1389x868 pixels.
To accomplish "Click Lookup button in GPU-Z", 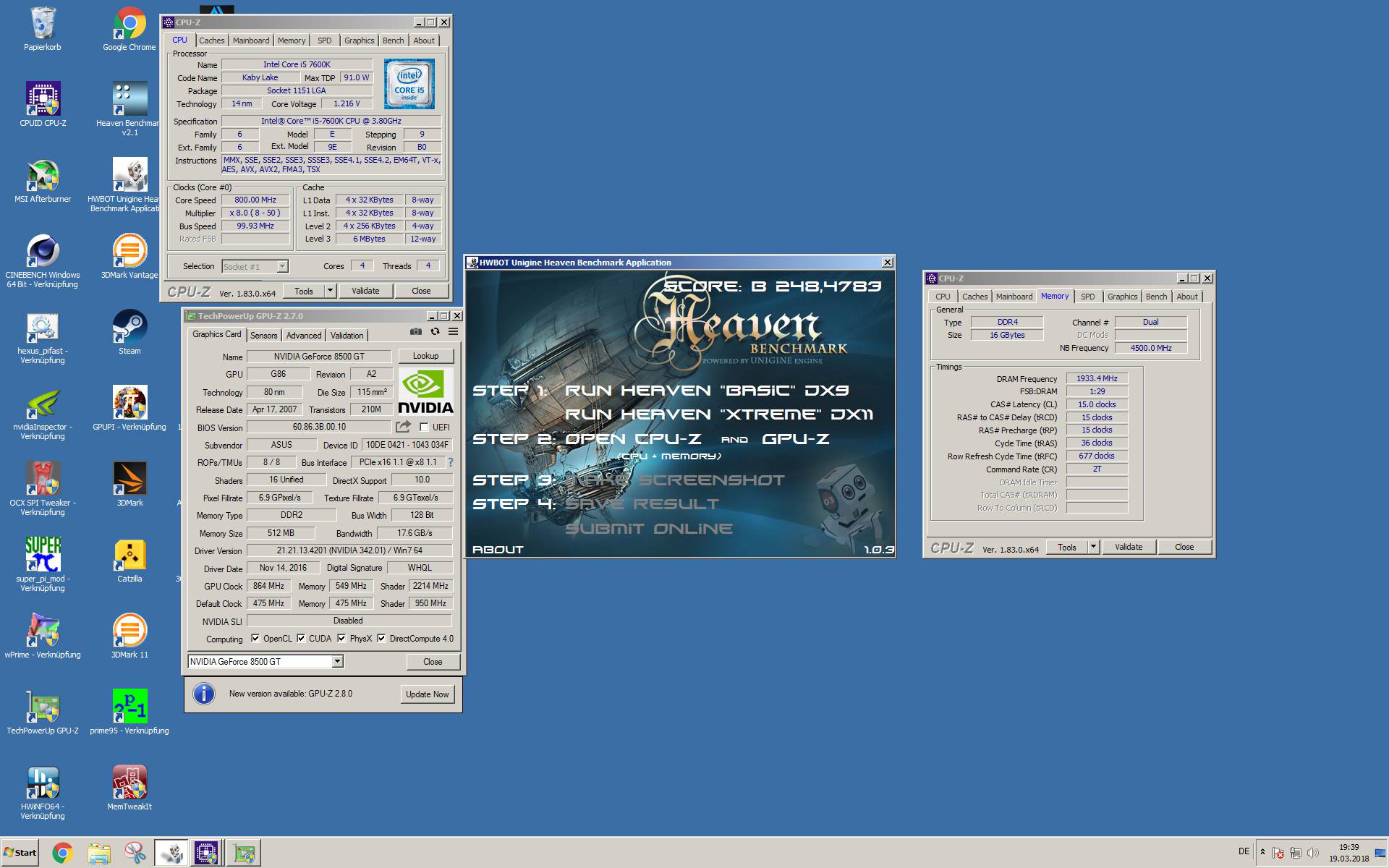I will click(x=425, y=356).
